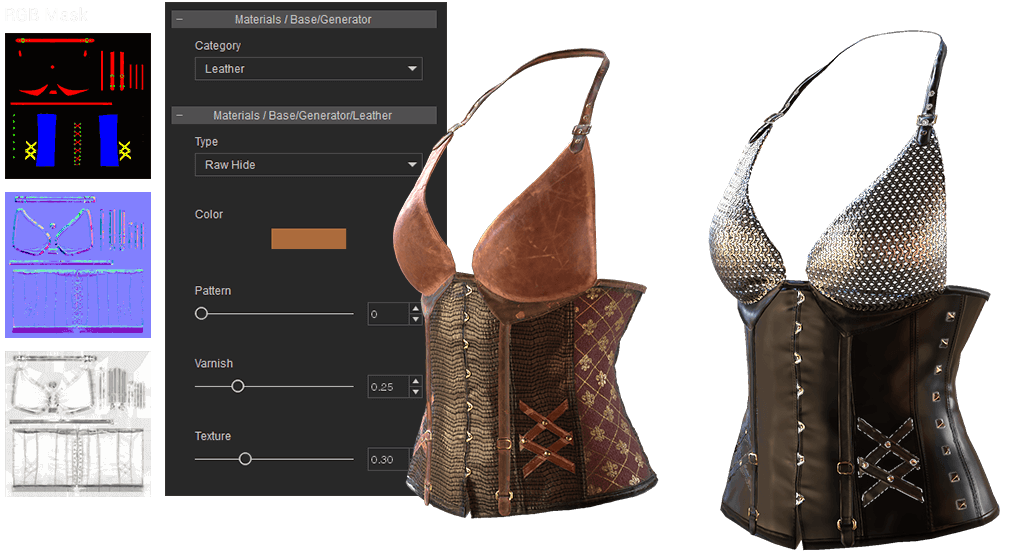Decrease Pattern value with down arrow
Image resolution: width=1010 pixels, height=554 pixels.
tap(415, 319)
